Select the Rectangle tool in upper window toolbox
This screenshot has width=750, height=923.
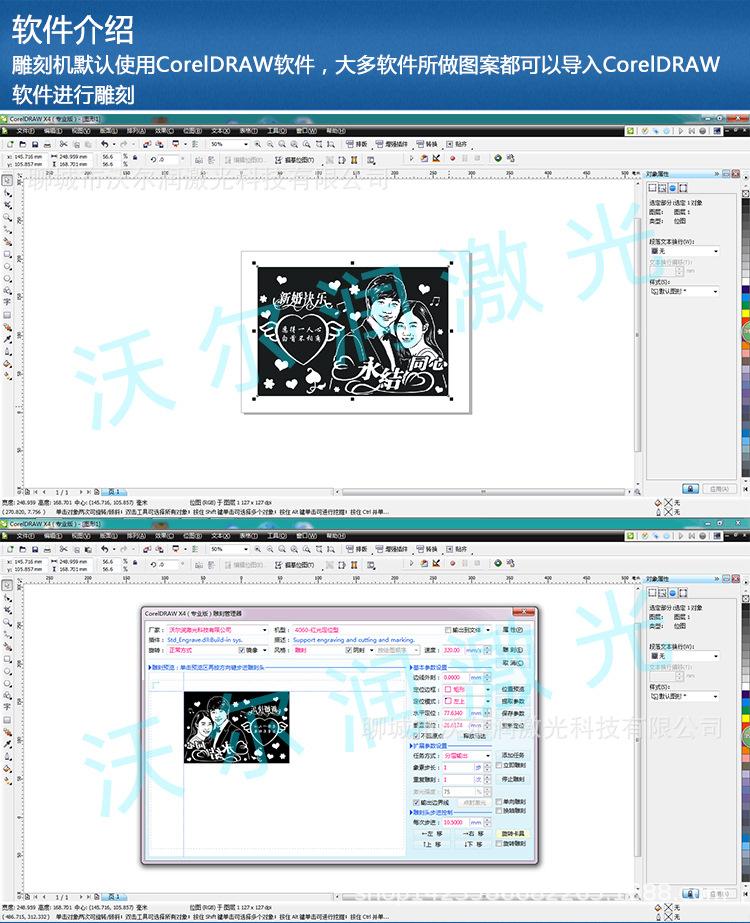tap(8, 254)
